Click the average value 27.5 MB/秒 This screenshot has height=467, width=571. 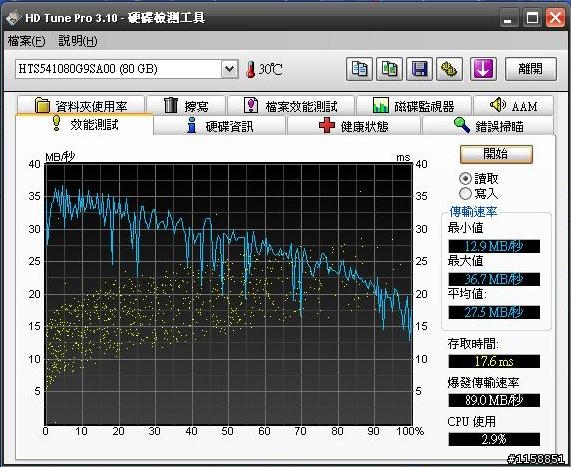(x=494, y=312)
